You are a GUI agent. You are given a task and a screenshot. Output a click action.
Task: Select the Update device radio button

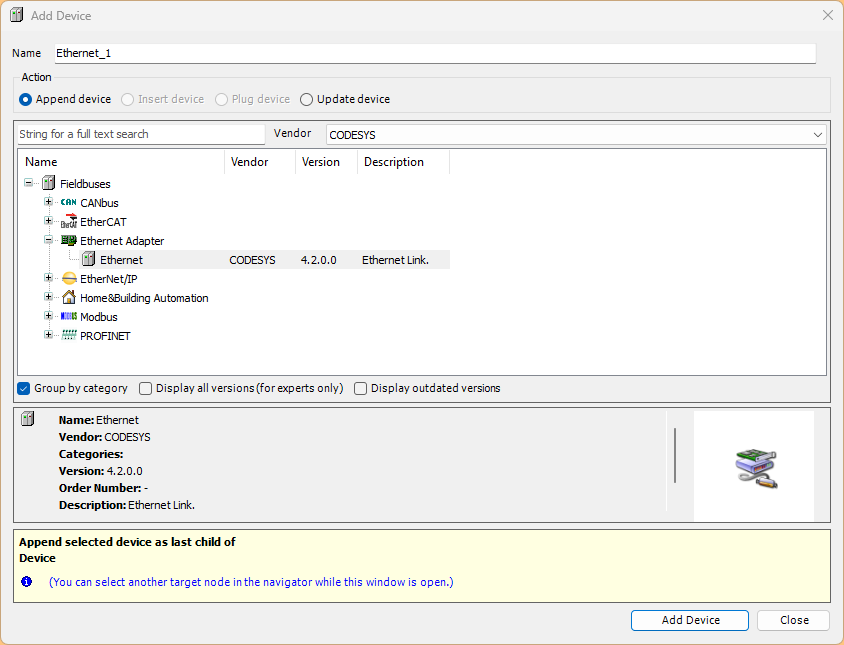[307, 99]
